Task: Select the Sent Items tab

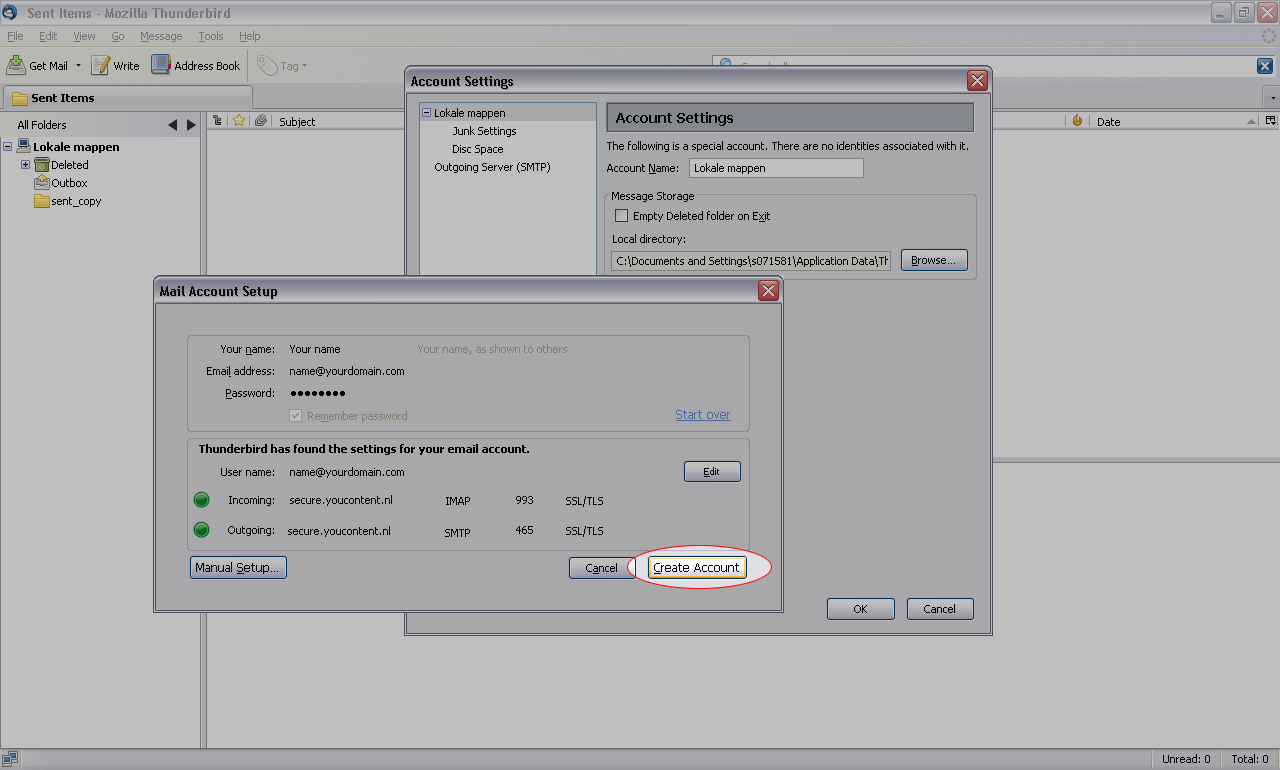Action: [x=62, y=98]
